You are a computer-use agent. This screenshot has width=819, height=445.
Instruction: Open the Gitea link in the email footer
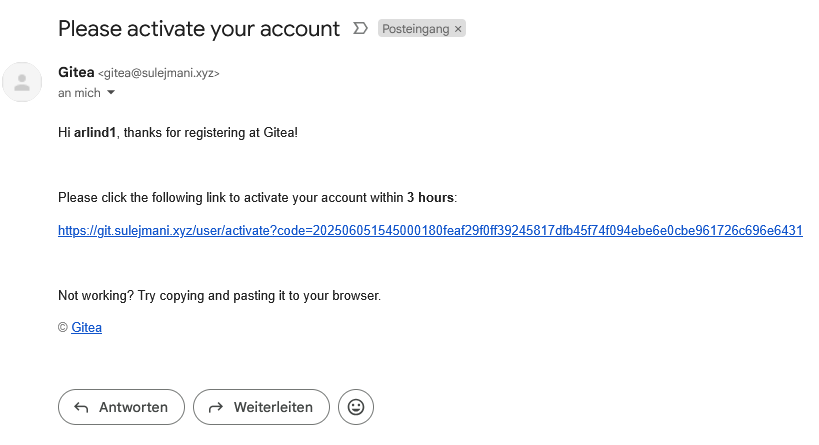pyautogui.click(x=86, y=327)
